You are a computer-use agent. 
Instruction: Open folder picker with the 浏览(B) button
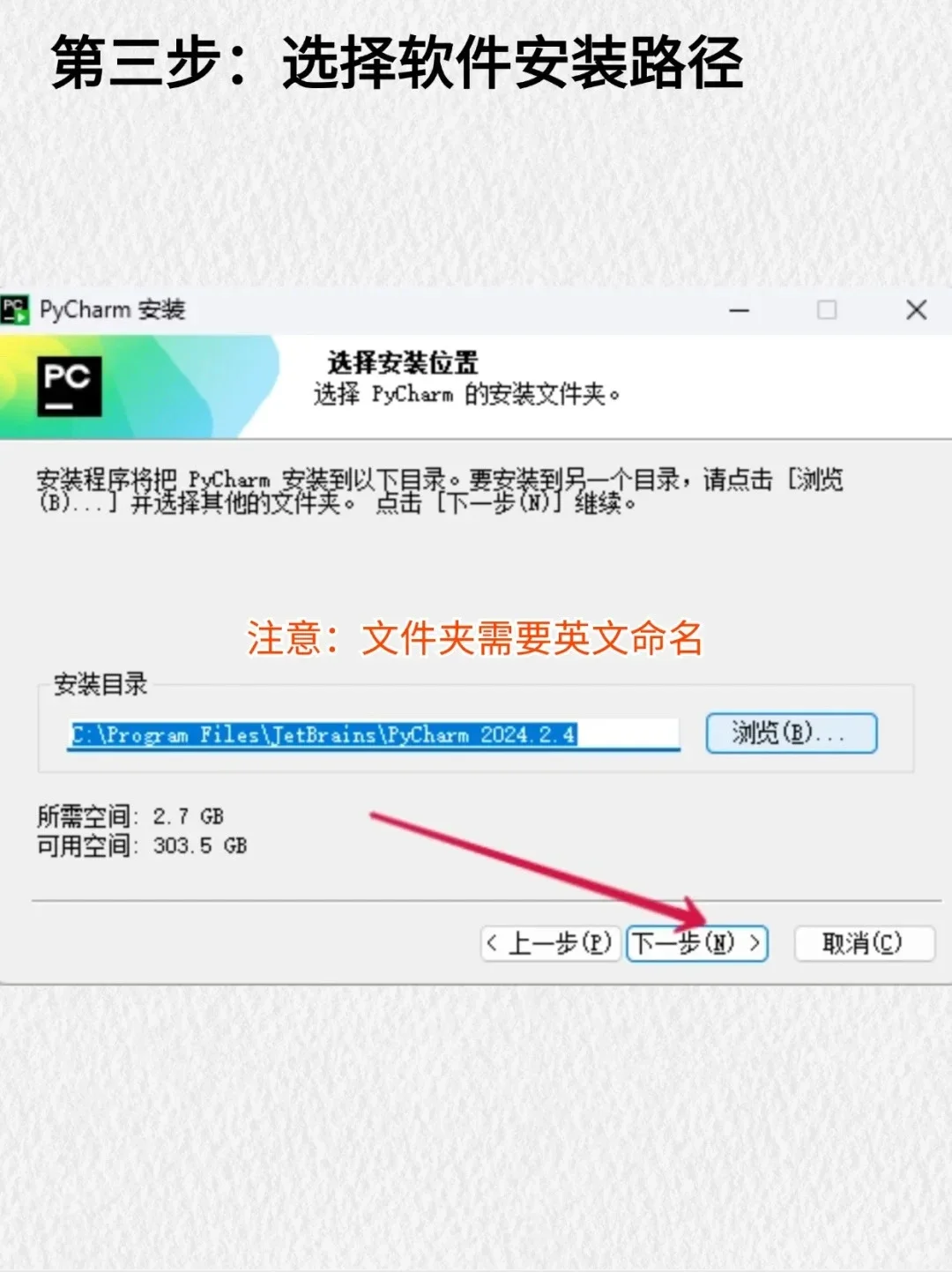791,733
